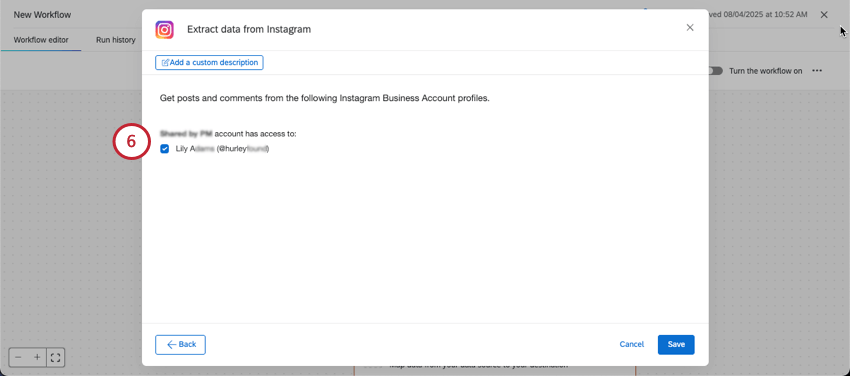This screenshot has height=376, width=850.
Task: Open the three-dot more options menu
Action: click(817, 71)
